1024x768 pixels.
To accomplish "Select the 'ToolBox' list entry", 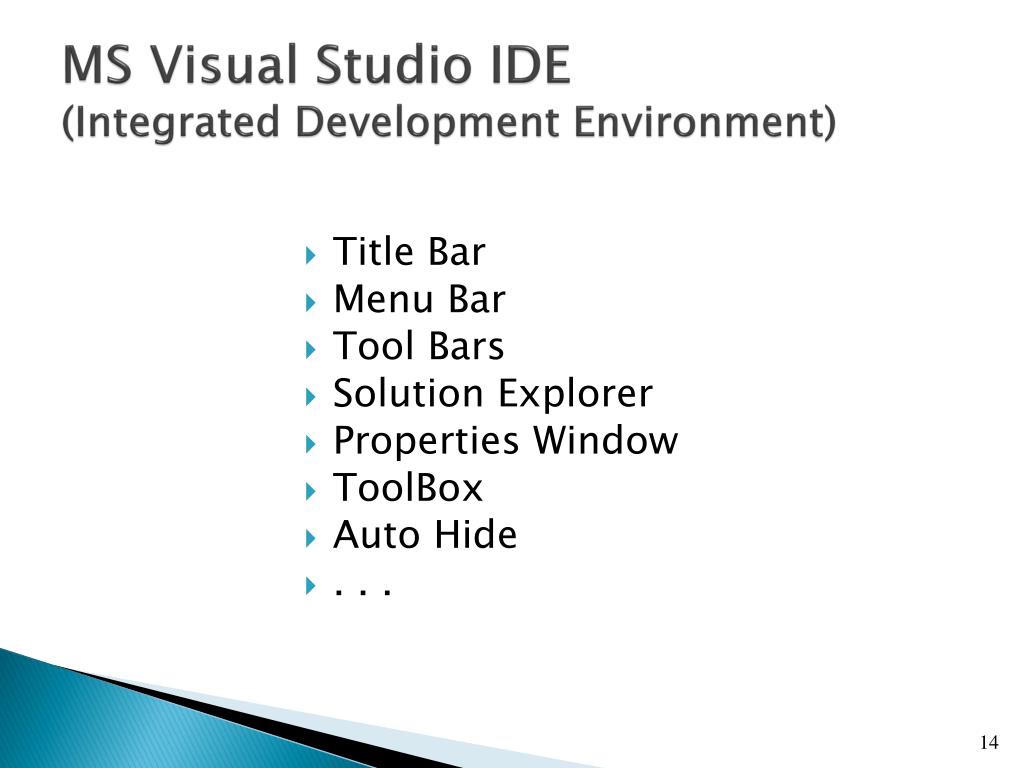I will pos(408,488).
